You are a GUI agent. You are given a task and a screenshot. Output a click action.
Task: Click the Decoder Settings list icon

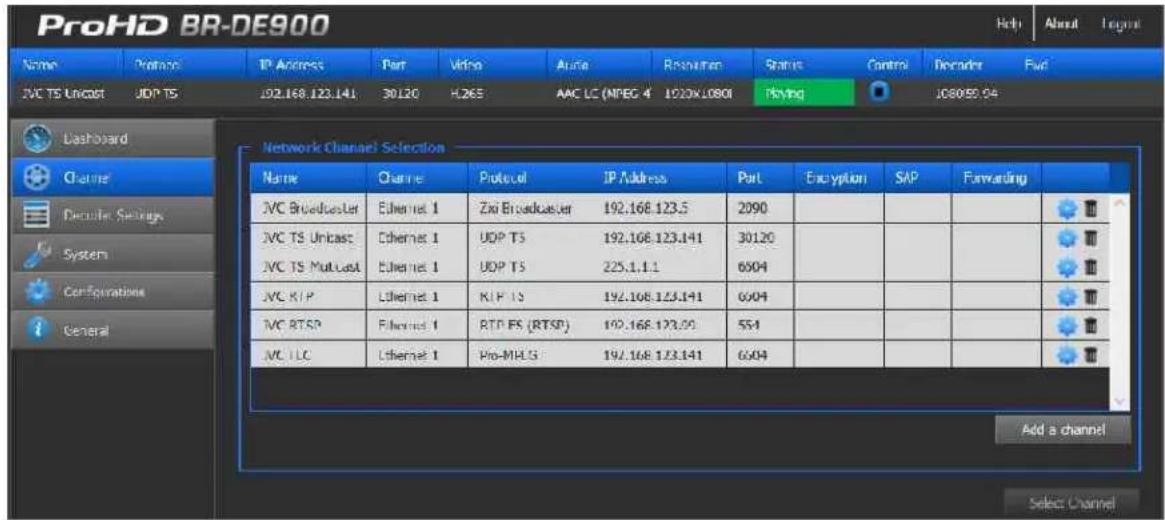[x=38, y=215]
